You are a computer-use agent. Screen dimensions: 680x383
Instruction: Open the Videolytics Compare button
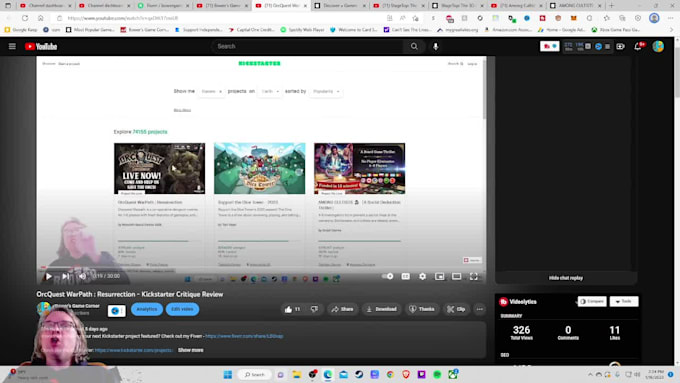tap(592, 301)
